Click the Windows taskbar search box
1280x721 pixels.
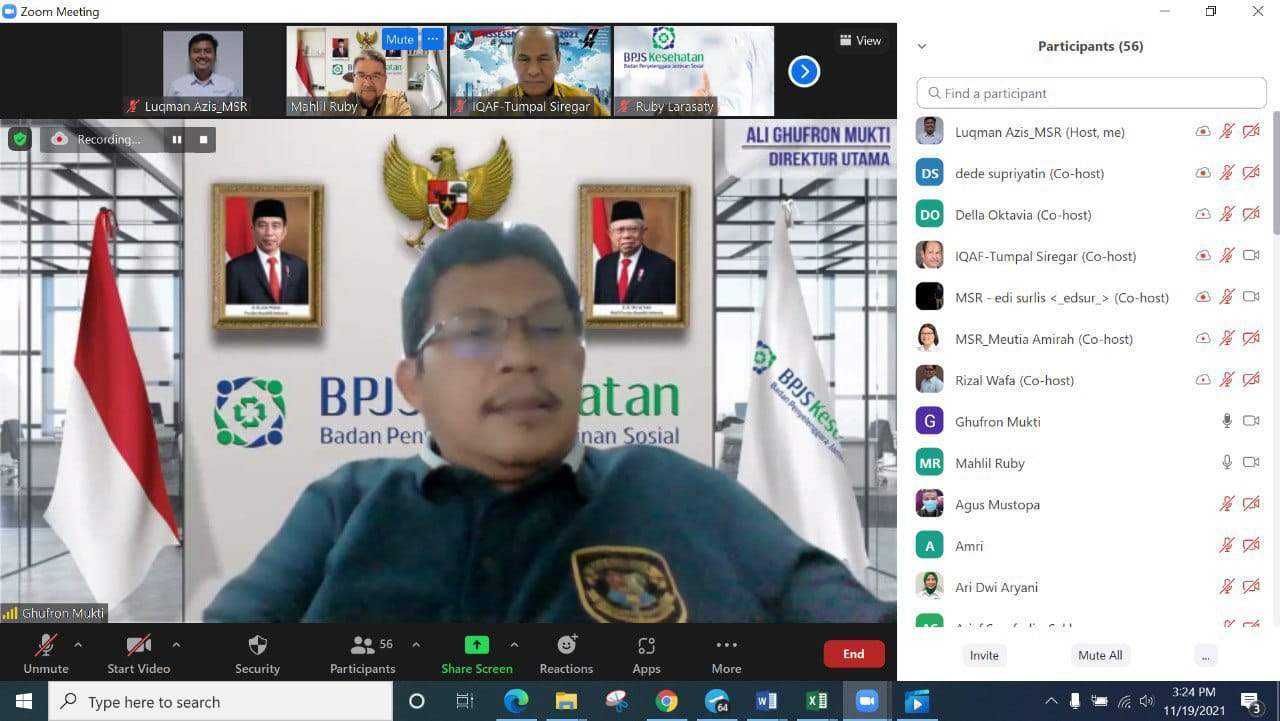tap(220, 702)
